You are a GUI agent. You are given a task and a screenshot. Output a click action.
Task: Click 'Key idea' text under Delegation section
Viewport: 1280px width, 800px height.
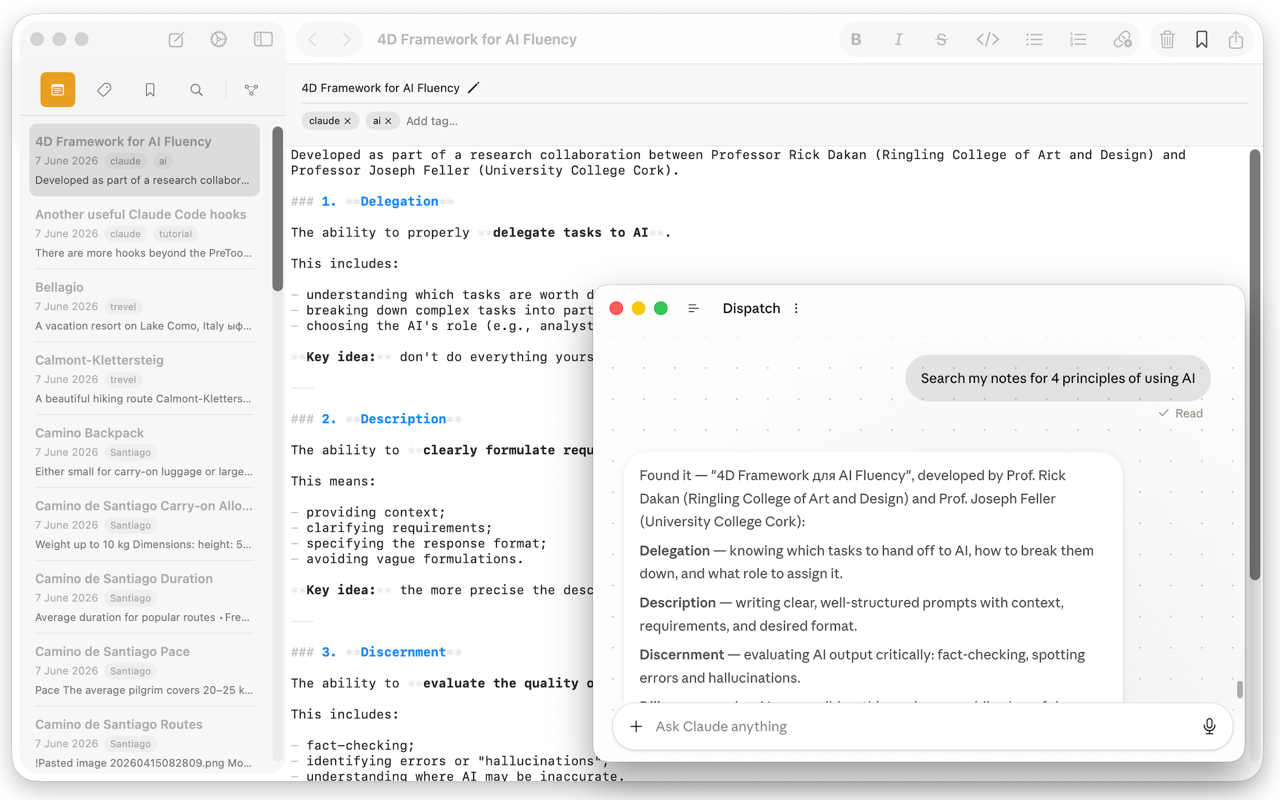pos(340,357)
